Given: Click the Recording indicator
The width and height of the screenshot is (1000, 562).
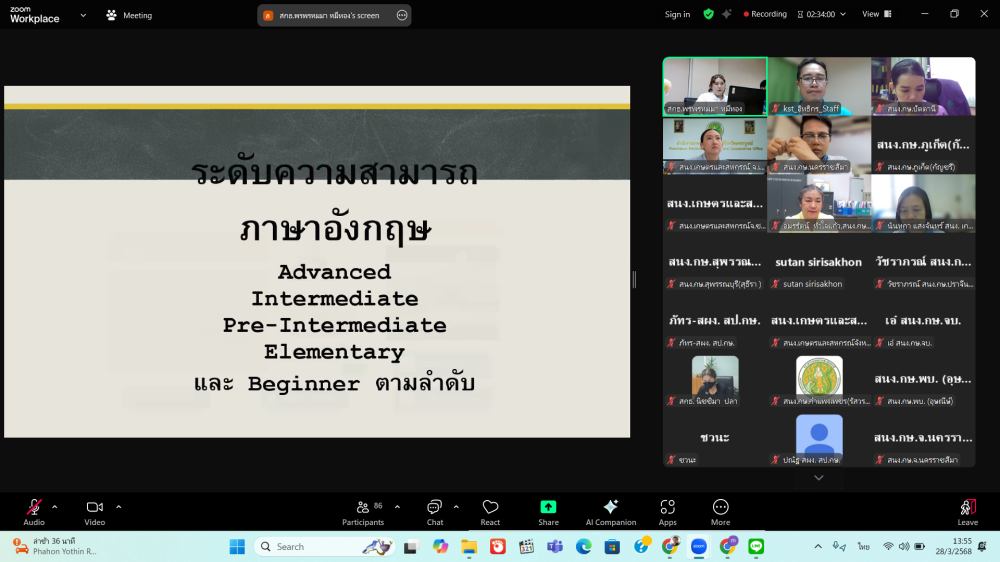Looking at the screenshot, I should click(765, 14).
